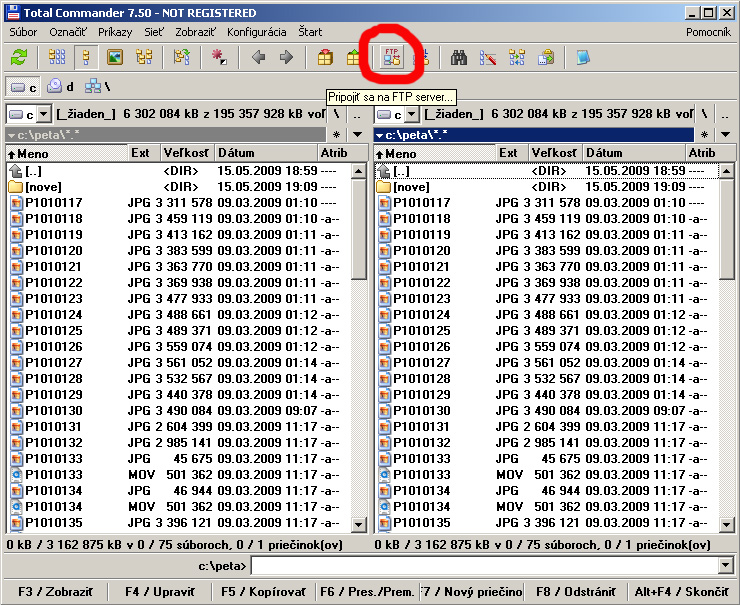Image resolution: width=740 pixels, height=605 pixels.
Task: Open network neighborhood drive button
Action: 97,87
